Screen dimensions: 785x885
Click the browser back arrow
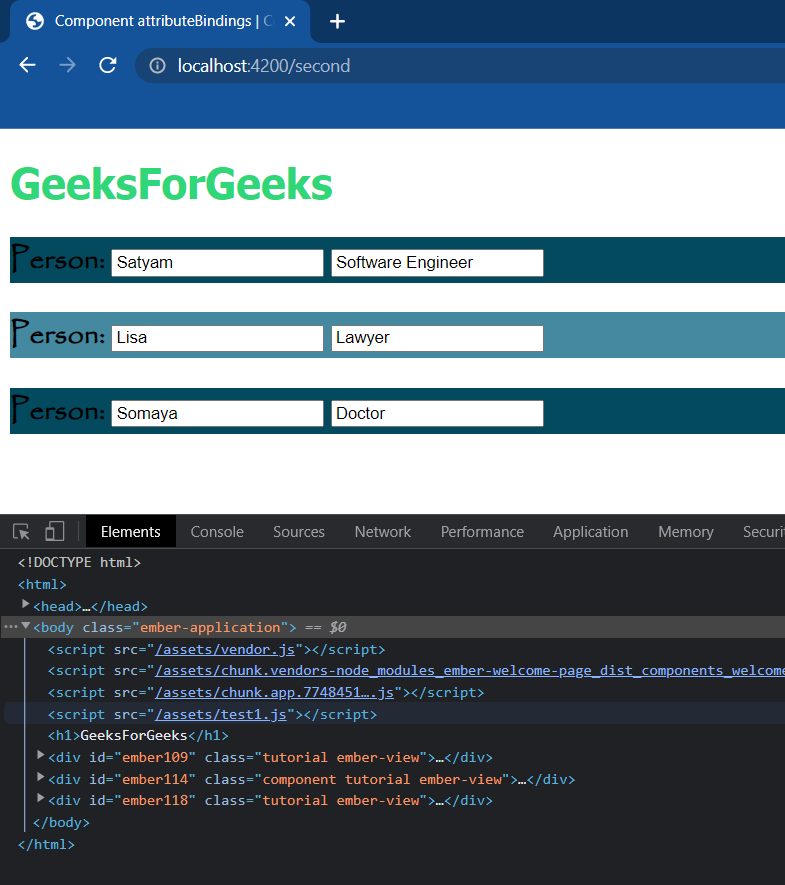click(27, 65)
